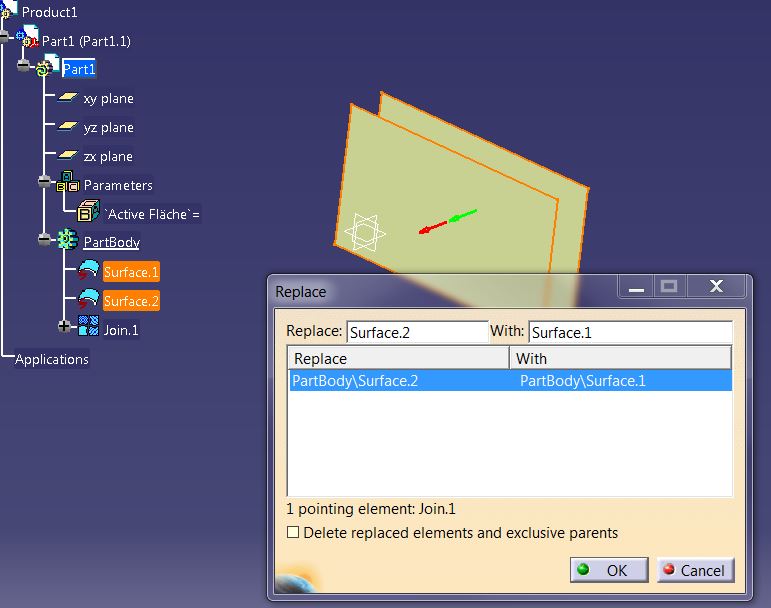Screen dimensions: 771x608
Task: Enable Delete replaced elements and exclusive parents
Action: click(293, 532)
